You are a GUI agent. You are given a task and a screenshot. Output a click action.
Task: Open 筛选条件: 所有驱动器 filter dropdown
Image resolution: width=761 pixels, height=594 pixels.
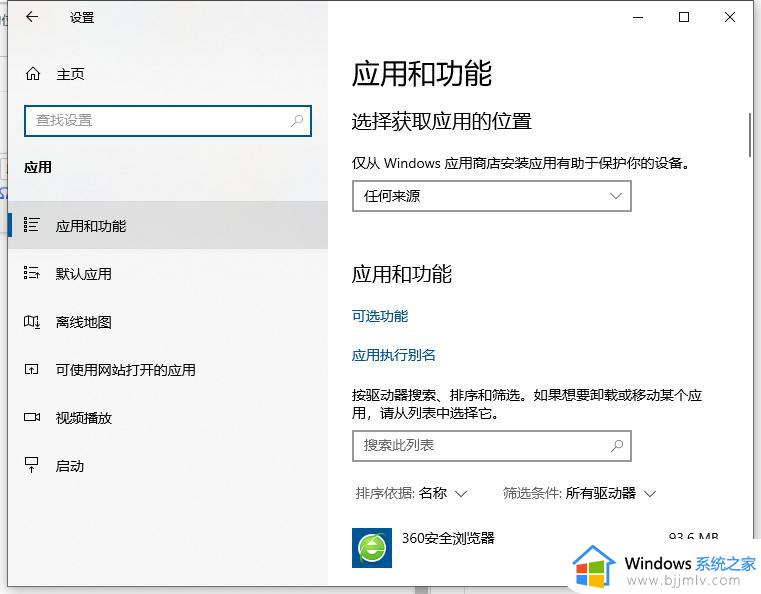[579, 494]
